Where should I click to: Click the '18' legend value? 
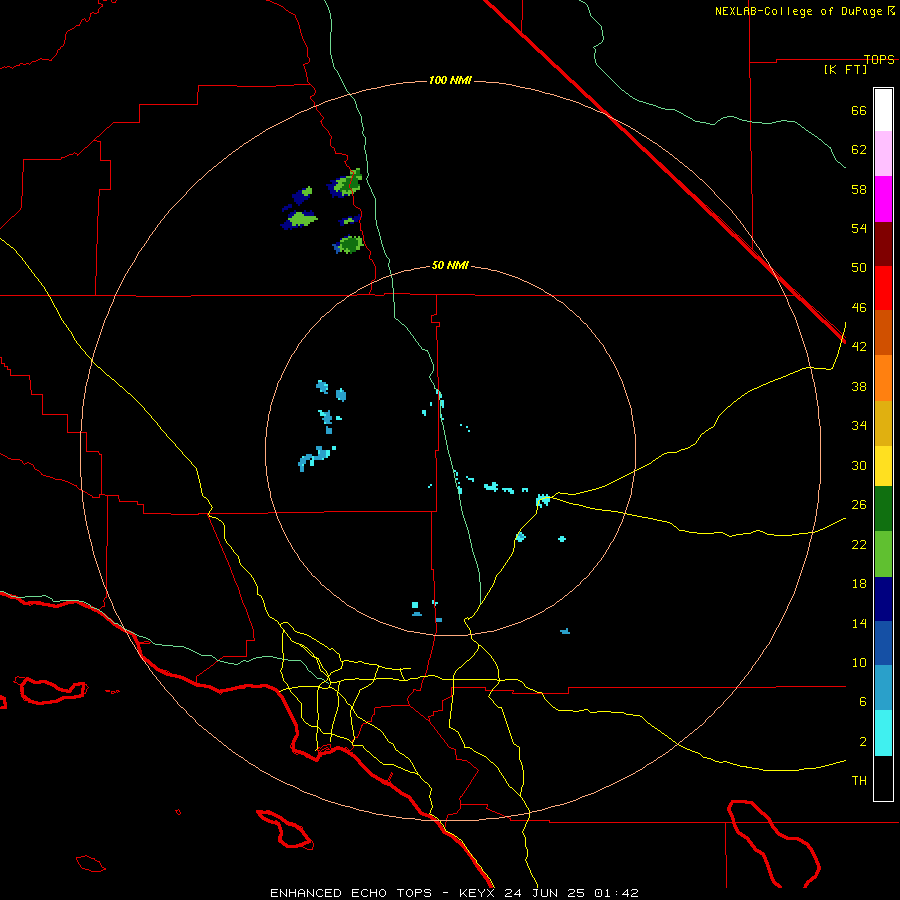tap(859, 584)
